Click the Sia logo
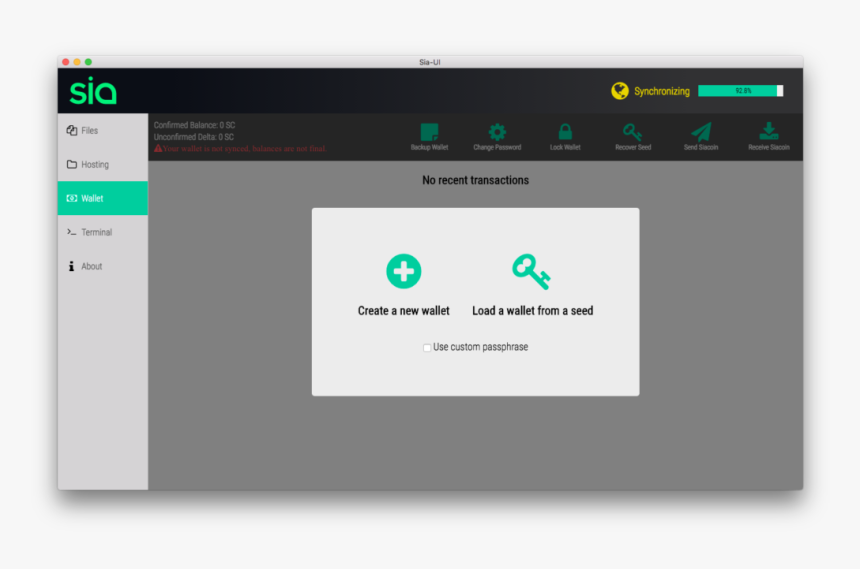 tap(93, 91)
